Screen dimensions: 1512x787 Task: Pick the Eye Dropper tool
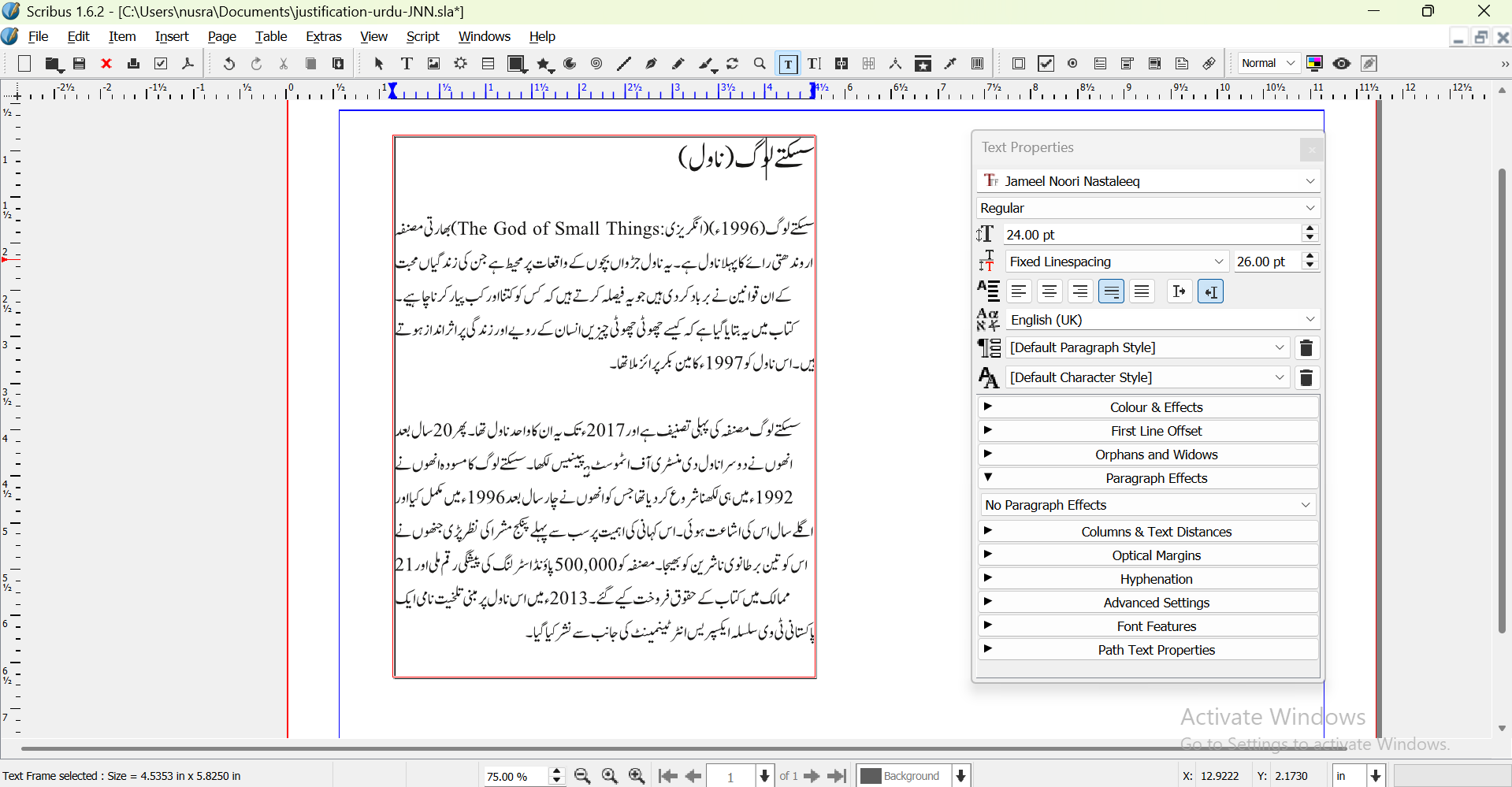[951, 64]
